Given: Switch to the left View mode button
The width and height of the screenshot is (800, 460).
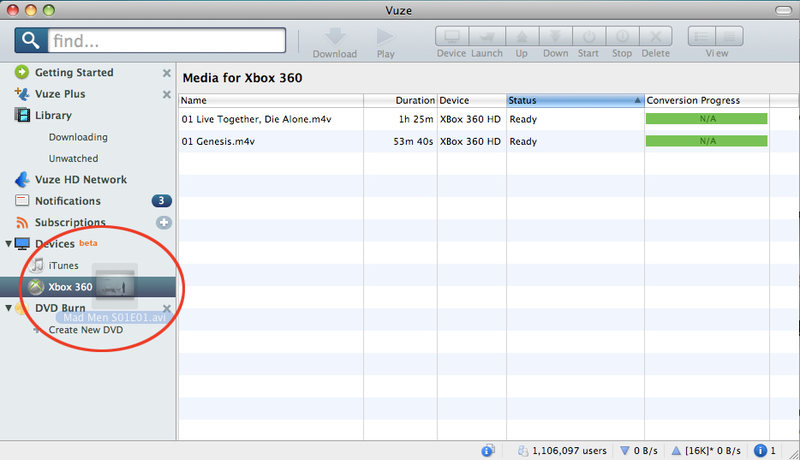Looking at the screenshot, I should pos(702,36).
